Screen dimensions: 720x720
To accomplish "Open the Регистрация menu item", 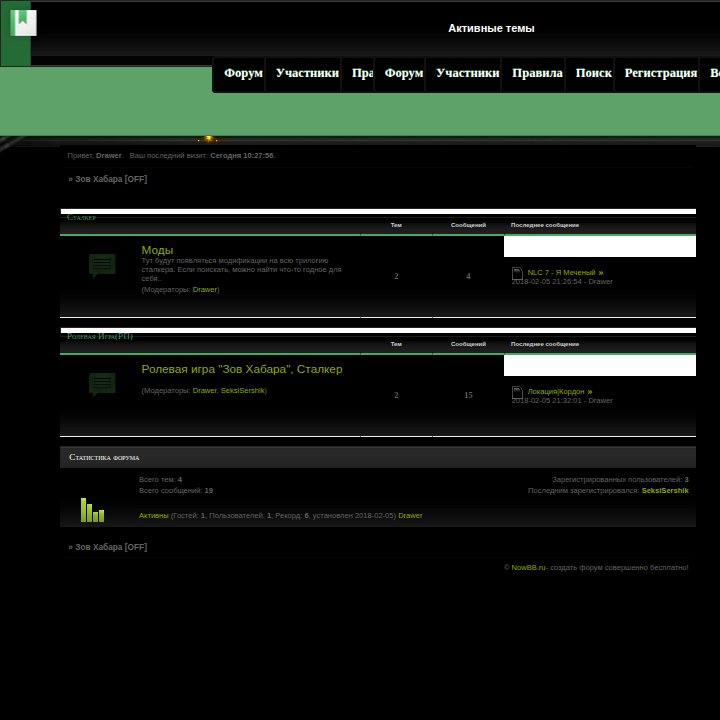I will [x=661, y=73].
